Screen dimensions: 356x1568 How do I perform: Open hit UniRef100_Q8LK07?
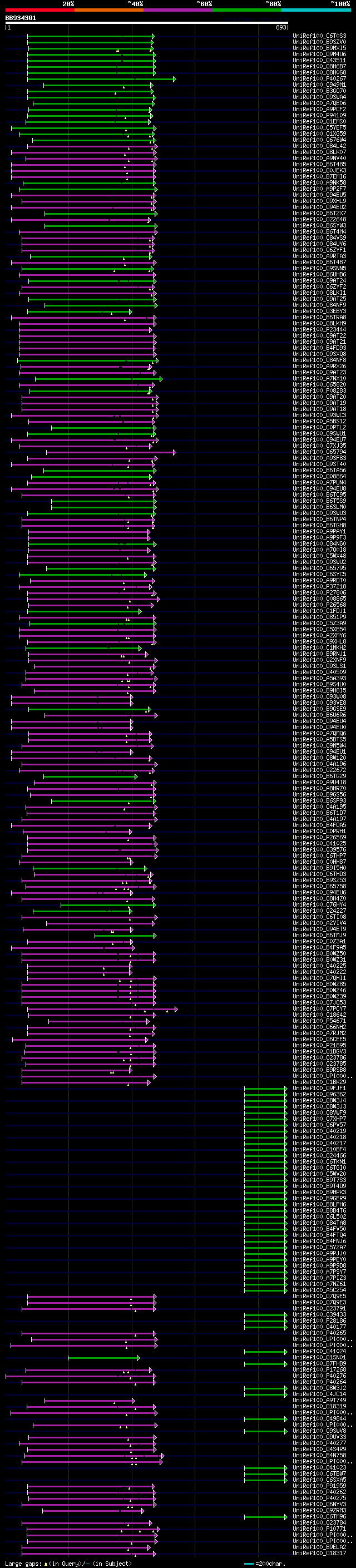click(x=319, y=152)
